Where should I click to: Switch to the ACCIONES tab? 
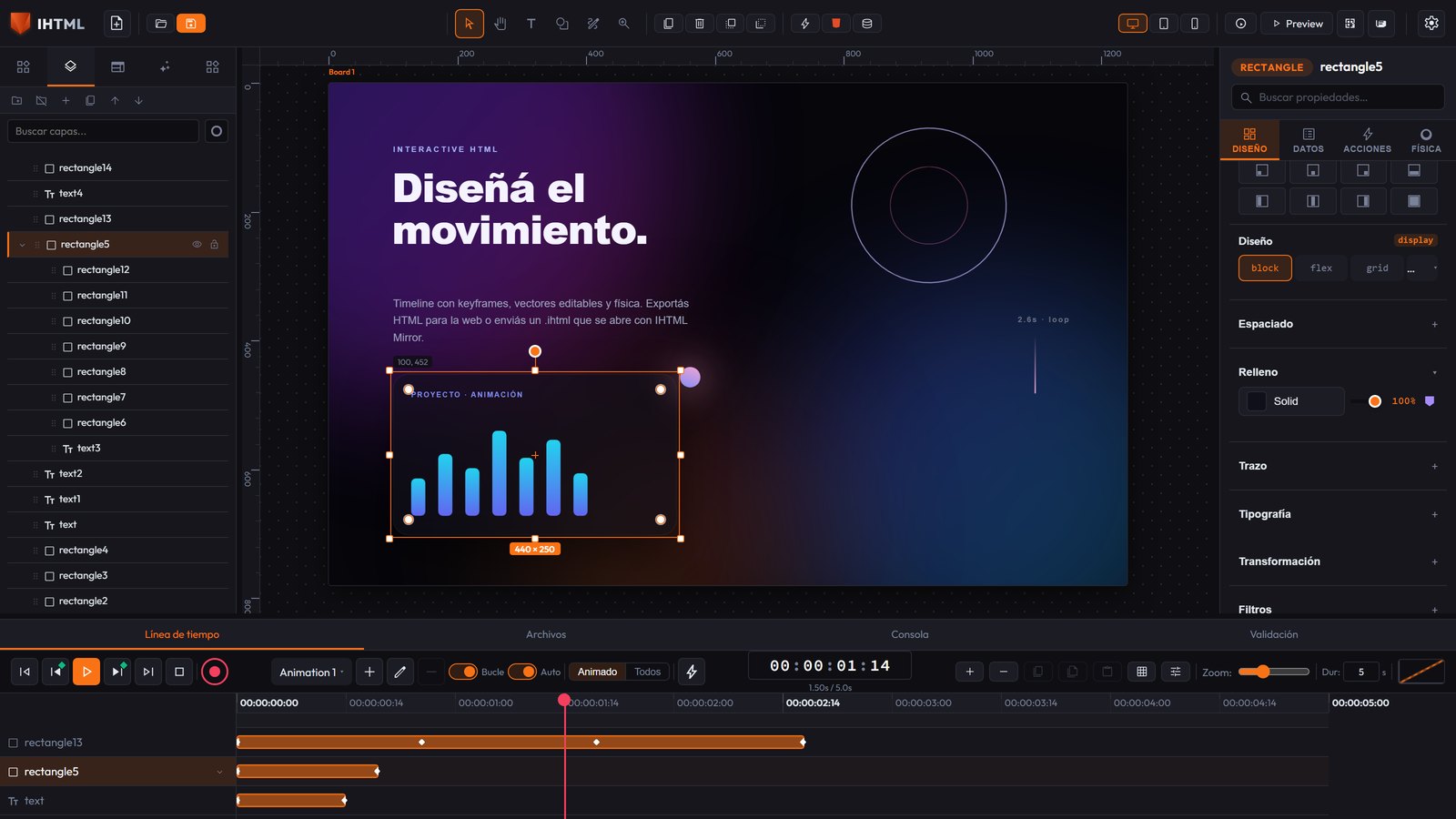coord(1367,140)
